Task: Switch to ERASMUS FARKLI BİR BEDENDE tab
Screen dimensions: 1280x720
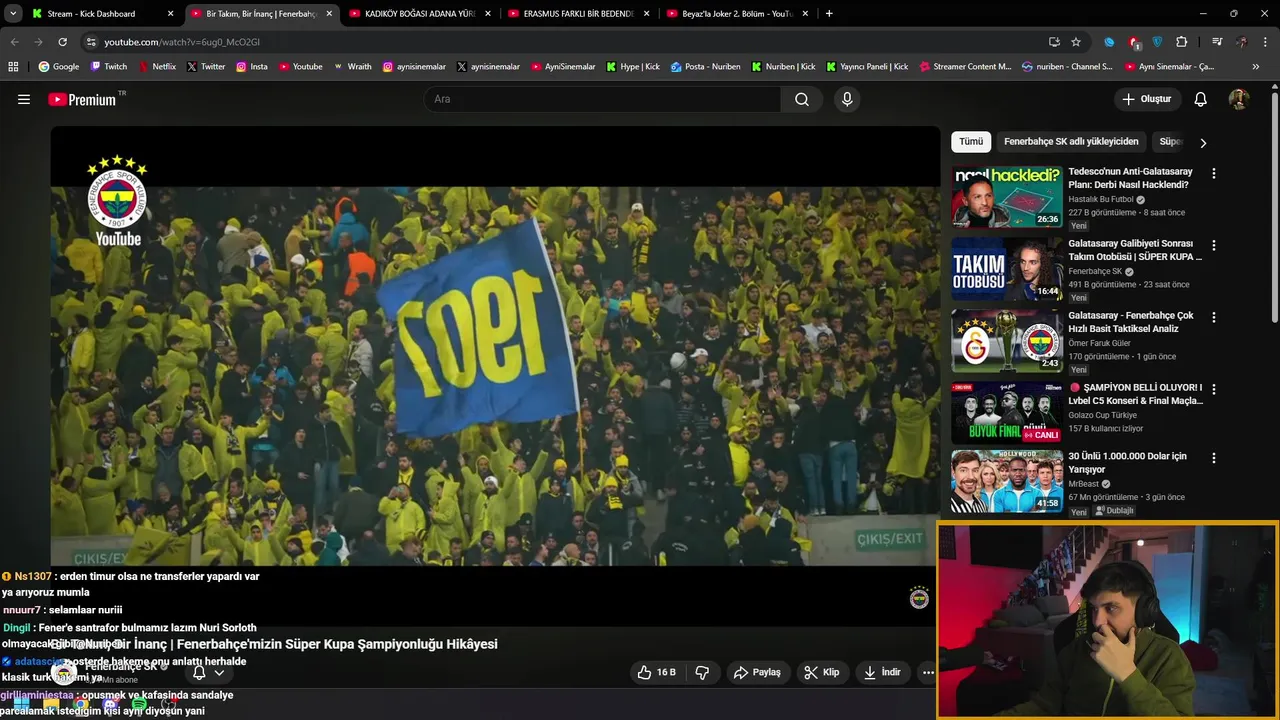Action: point(578,14)
